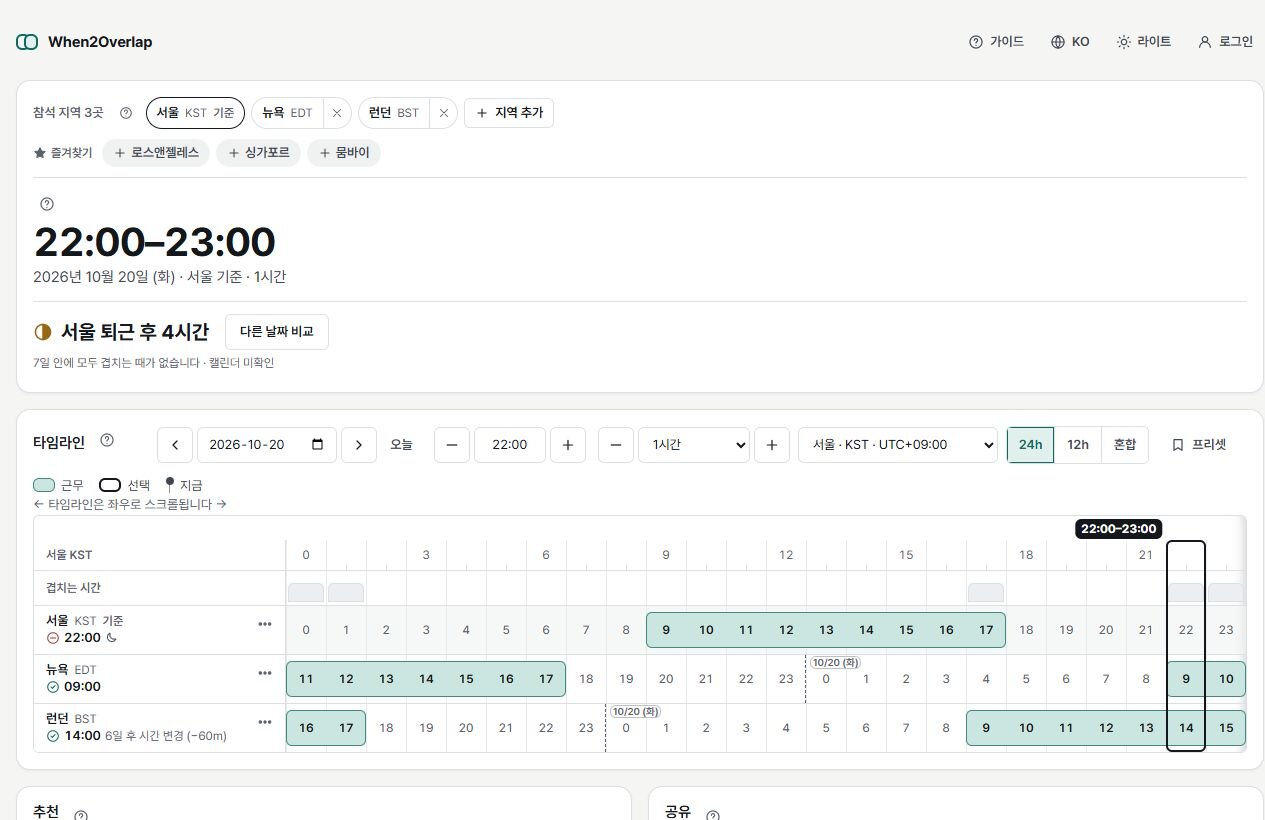Select hour 0 in the 서울 row
The image size is (1265, 820).
point(306,630)
